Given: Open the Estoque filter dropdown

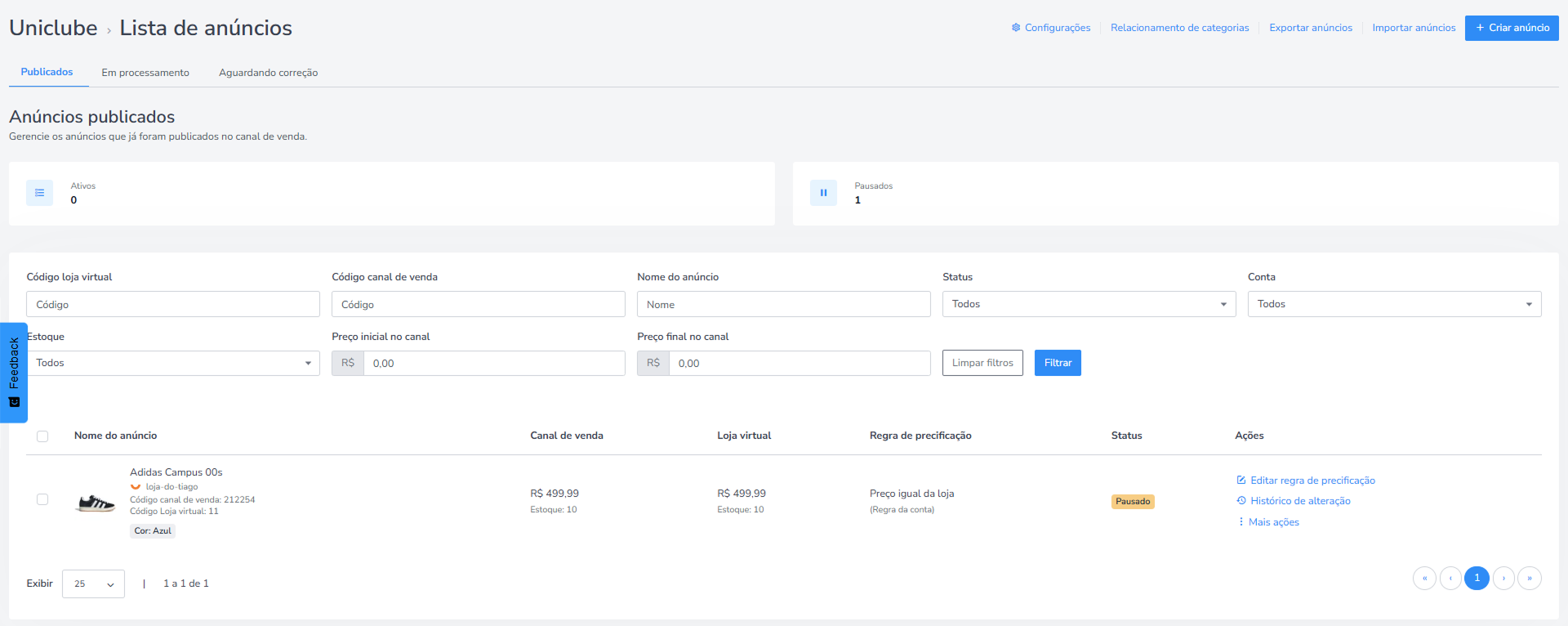Looking at the screenshot, I should (x=173, y=363).
